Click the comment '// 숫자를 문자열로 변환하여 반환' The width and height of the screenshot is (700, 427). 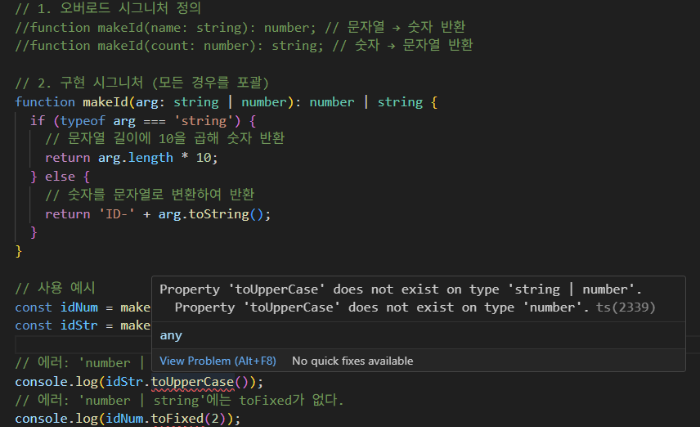click(150, 195)
